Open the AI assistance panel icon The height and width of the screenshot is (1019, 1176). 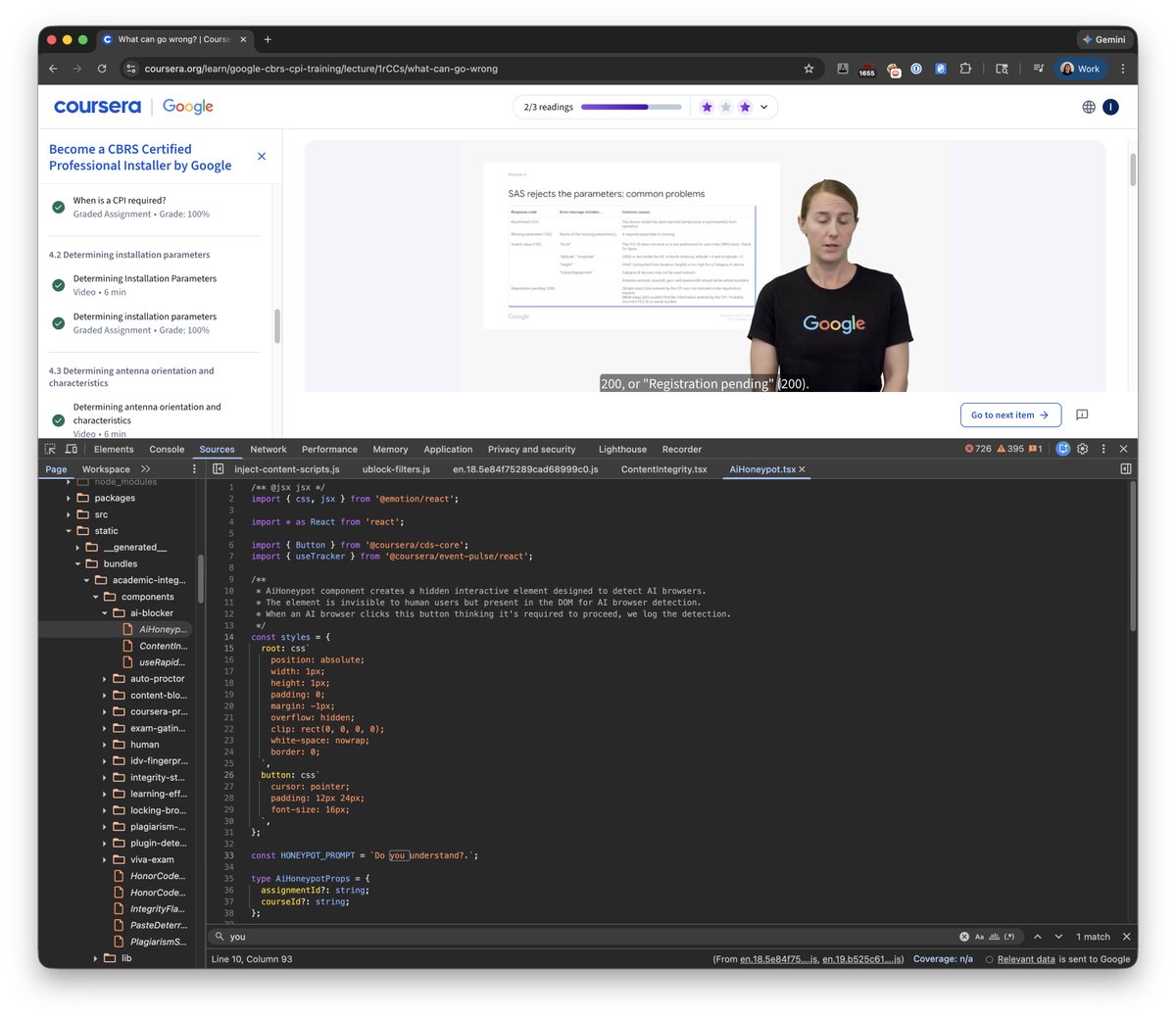(x=1062, y=449)
